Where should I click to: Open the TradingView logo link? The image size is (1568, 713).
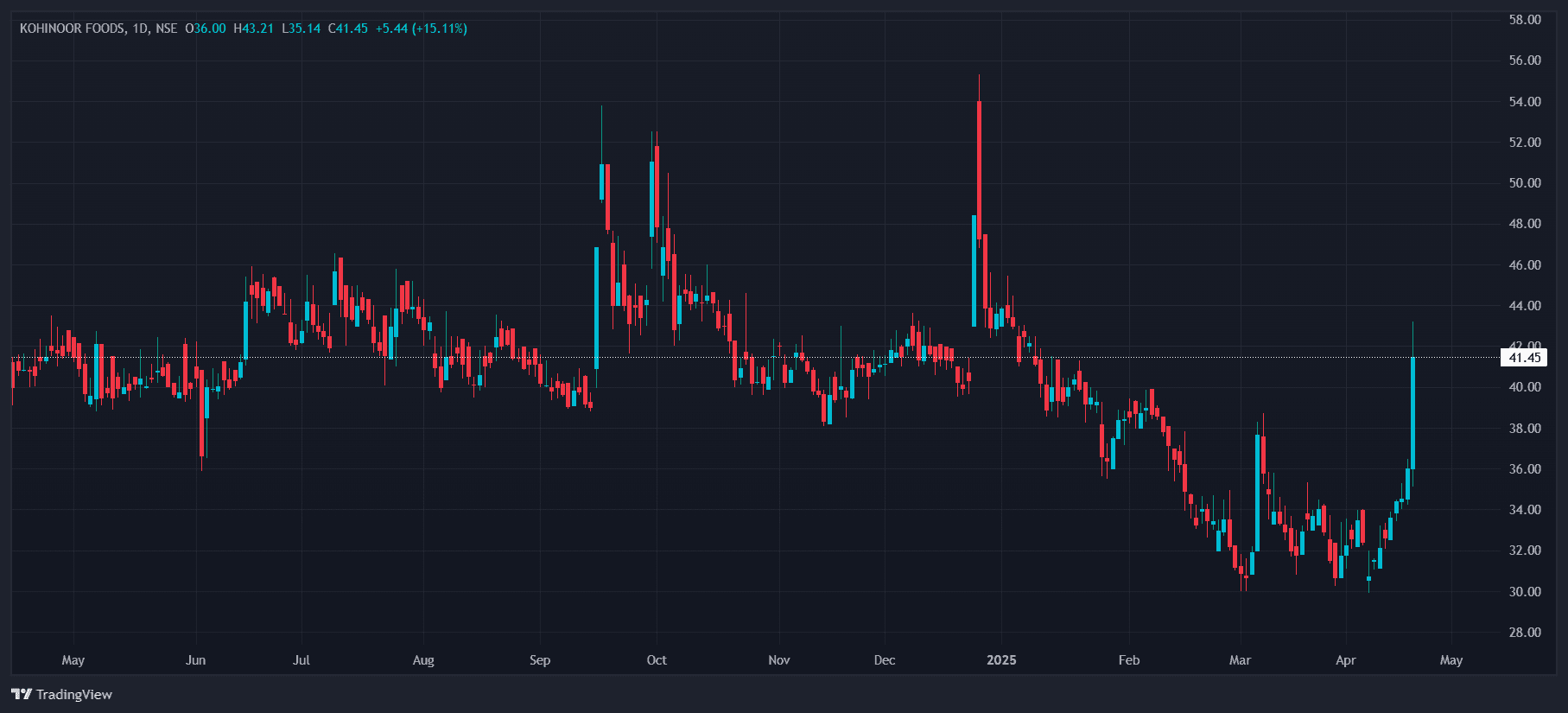point(62,694)
